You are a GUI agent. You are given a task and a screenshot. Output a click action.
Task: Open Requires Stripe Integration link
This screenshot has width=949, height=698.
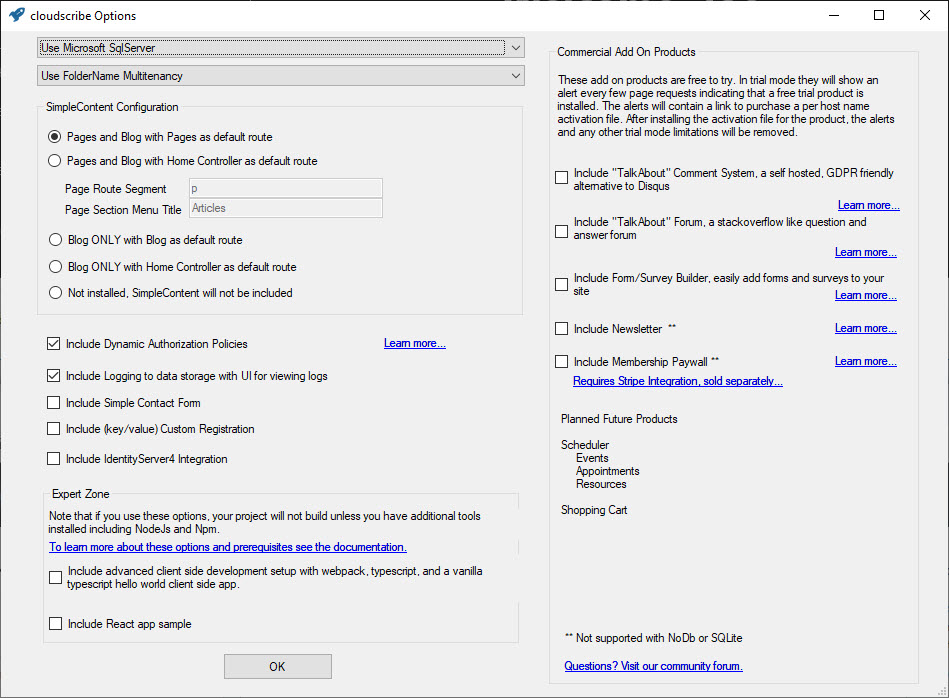tap(678, 381)
